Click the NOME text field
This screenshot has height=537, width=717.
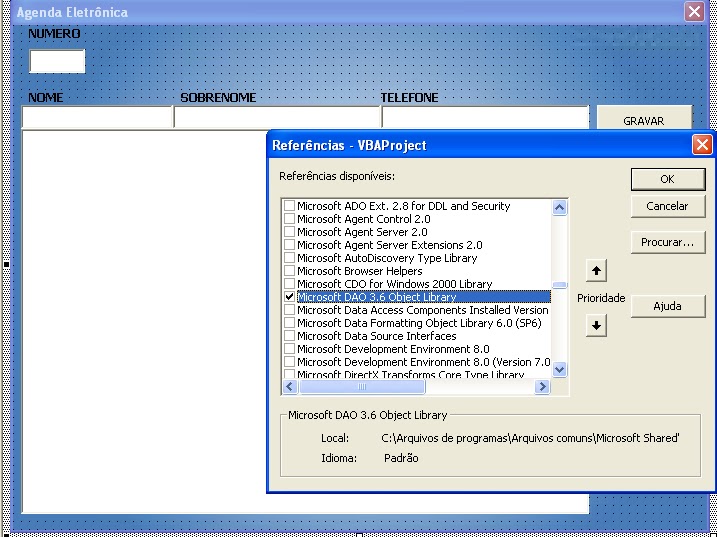pos(96,118)
